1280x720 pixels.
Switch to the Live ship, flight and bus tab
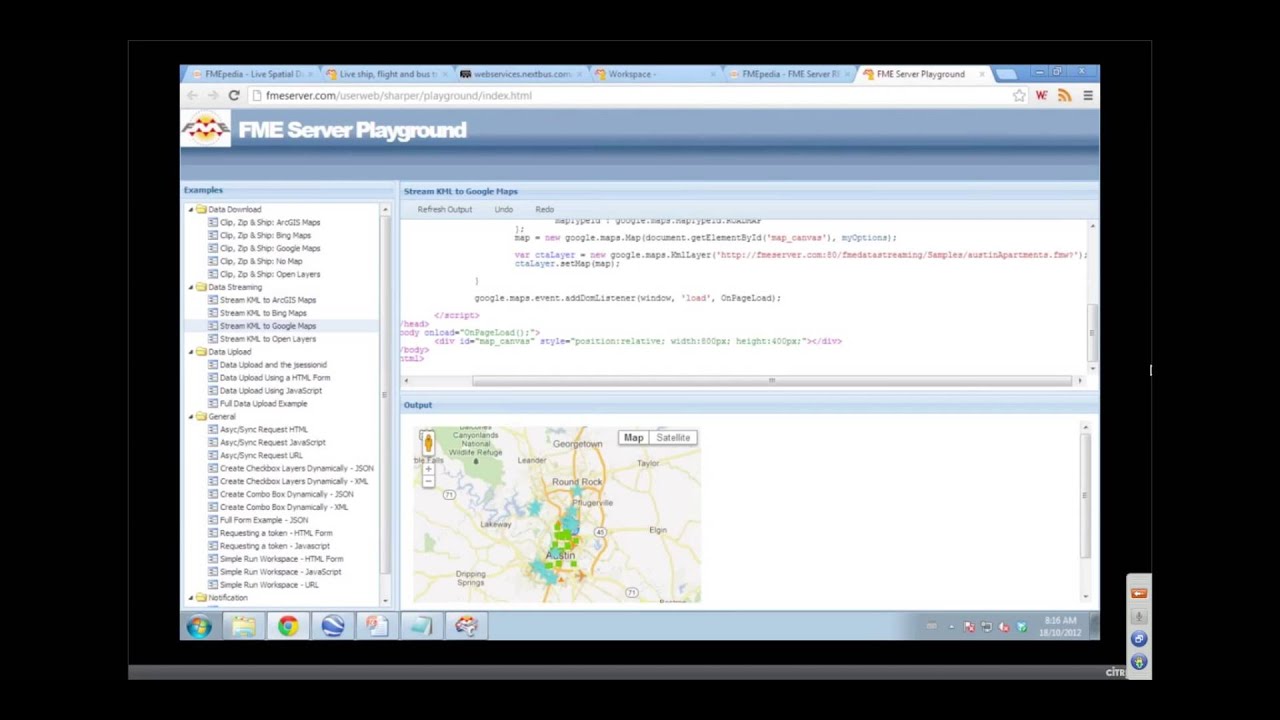[x=385, y=74]
